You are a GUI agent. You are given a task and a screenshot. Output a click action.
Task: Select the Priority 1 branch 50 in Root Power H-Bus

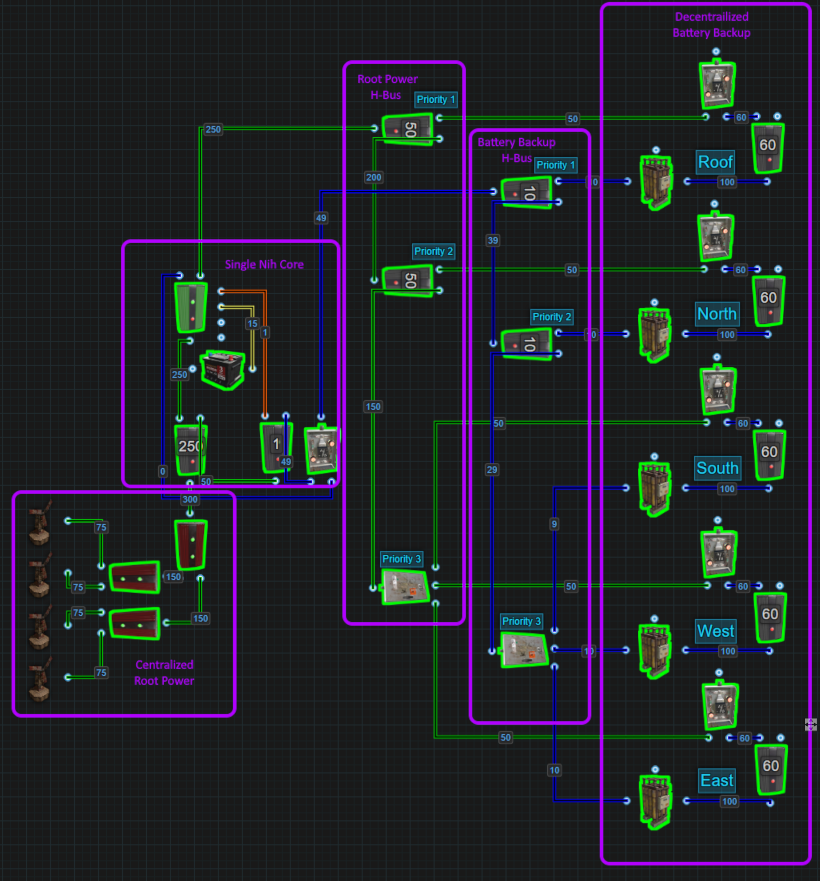[408, 129]
